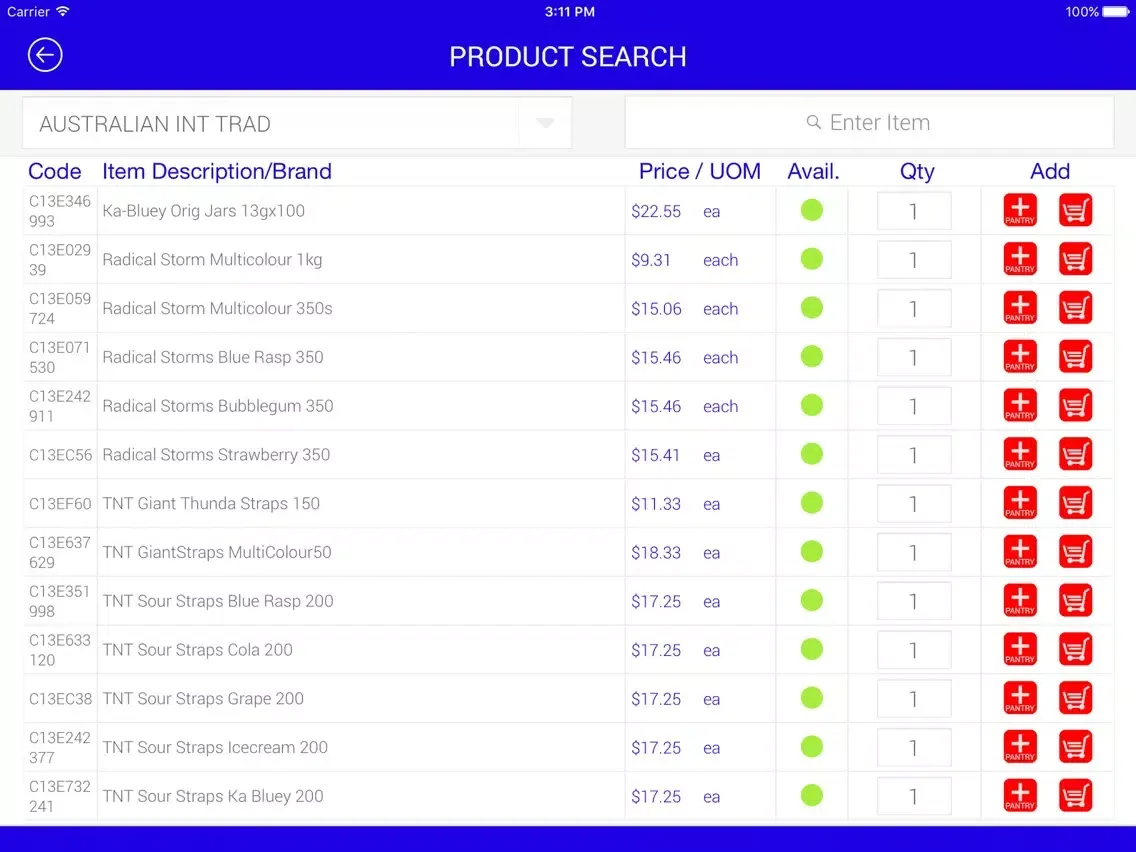Image resolution: width=1136 pixels, height=852 pixels.
Task: Go back using the arrow icon
Action: coord(45,55)
